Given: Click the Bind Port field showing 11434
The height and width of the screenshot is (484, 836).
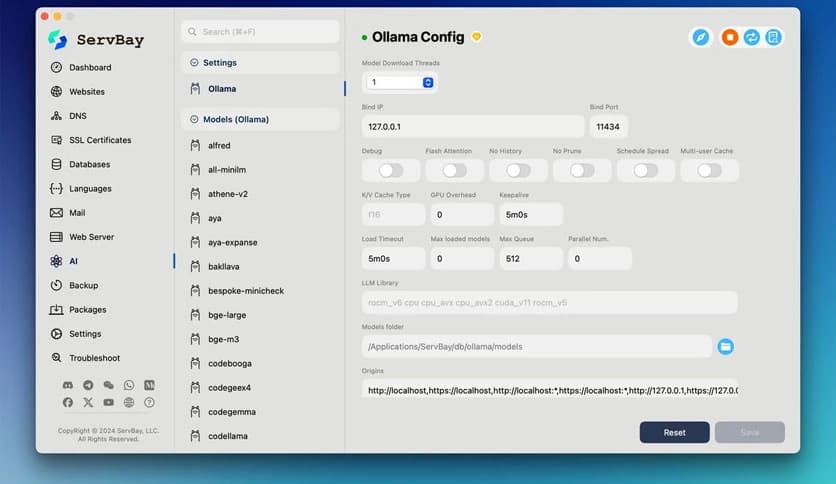Looking at the screenshot, I should point(608,127).
